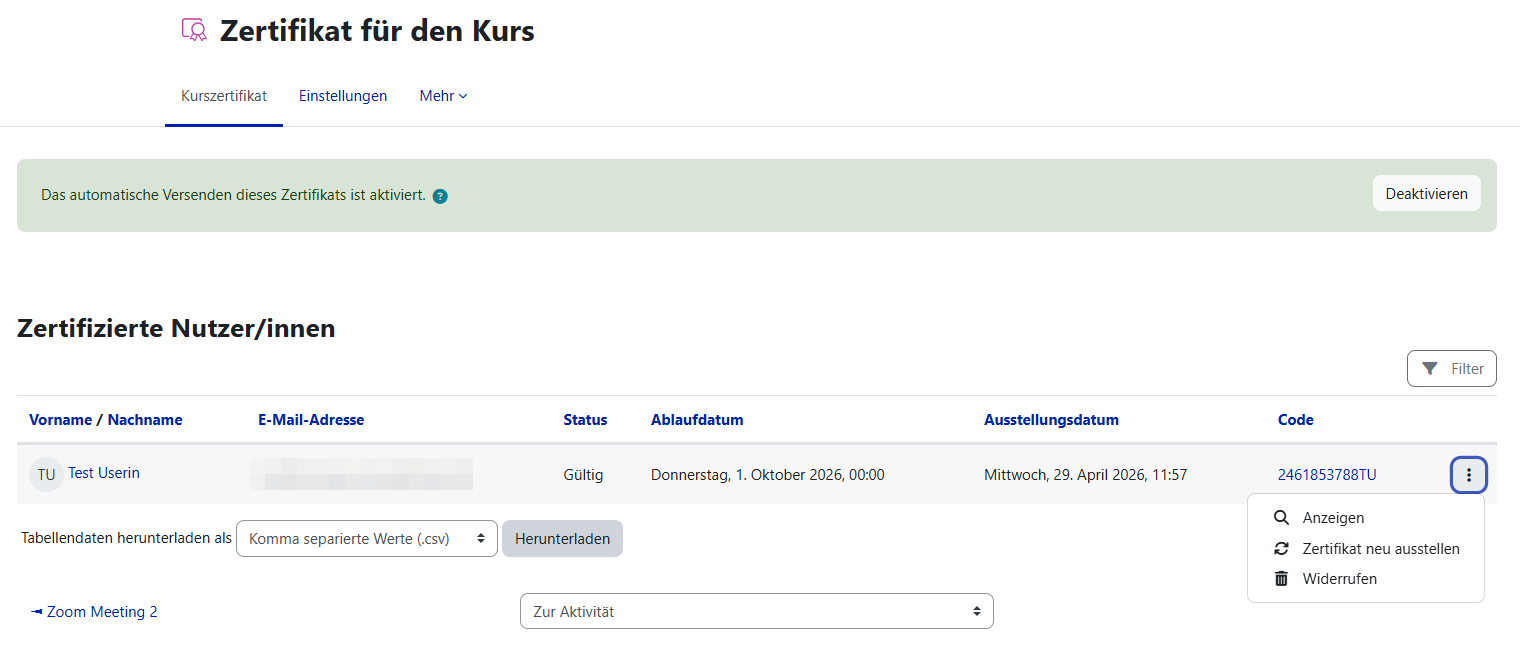Click the help question mark icon
Image resolution: width=1520 pixels, height=648 pixels.
pyautogui.click(x=440, y=196)
